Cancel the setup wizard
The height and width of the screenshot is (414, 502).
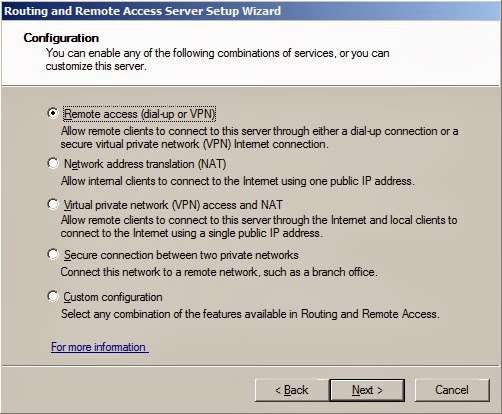click(452, 390)
